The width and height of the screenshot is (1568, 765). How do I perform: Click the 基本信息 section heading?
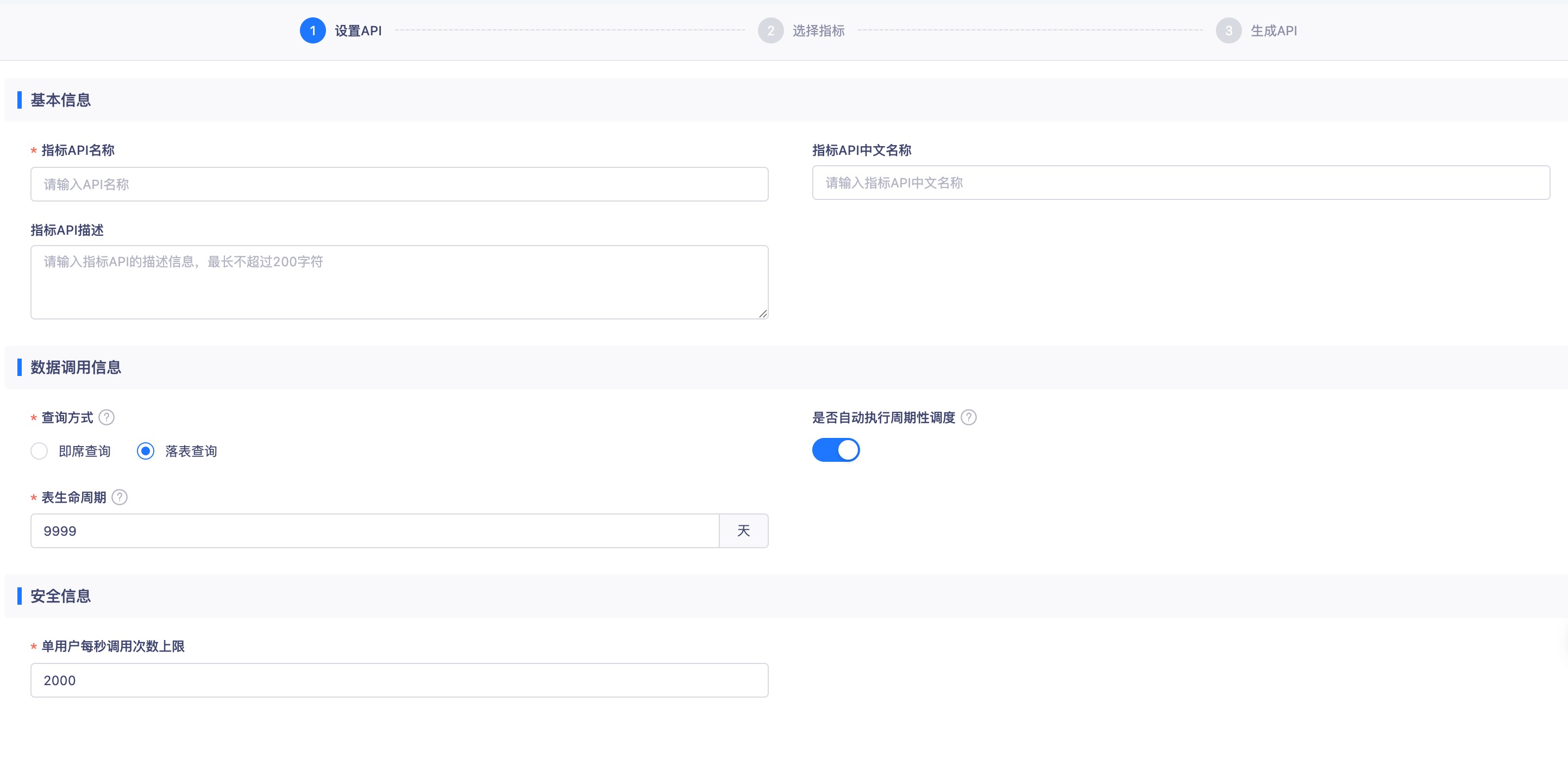coord(60,100)
